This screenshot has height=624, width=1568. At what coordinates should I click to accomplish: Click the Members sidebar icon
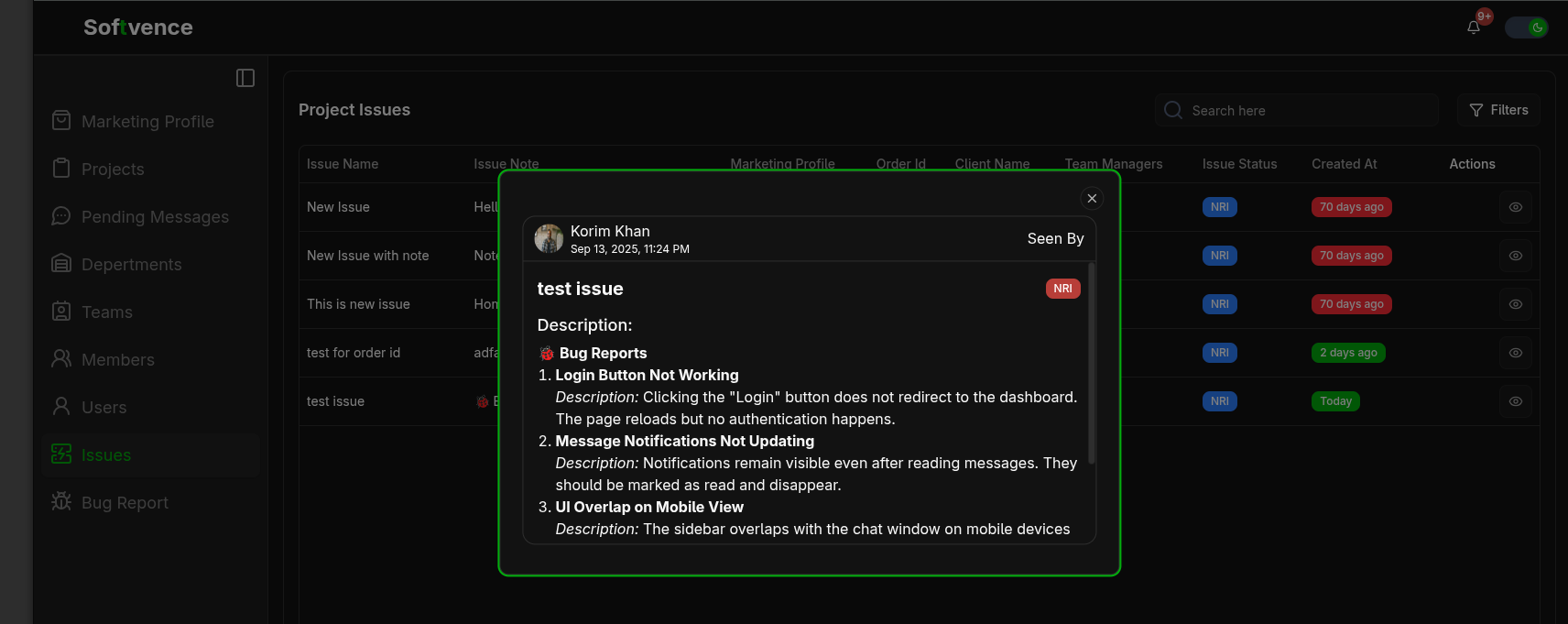tap(61, 359)
